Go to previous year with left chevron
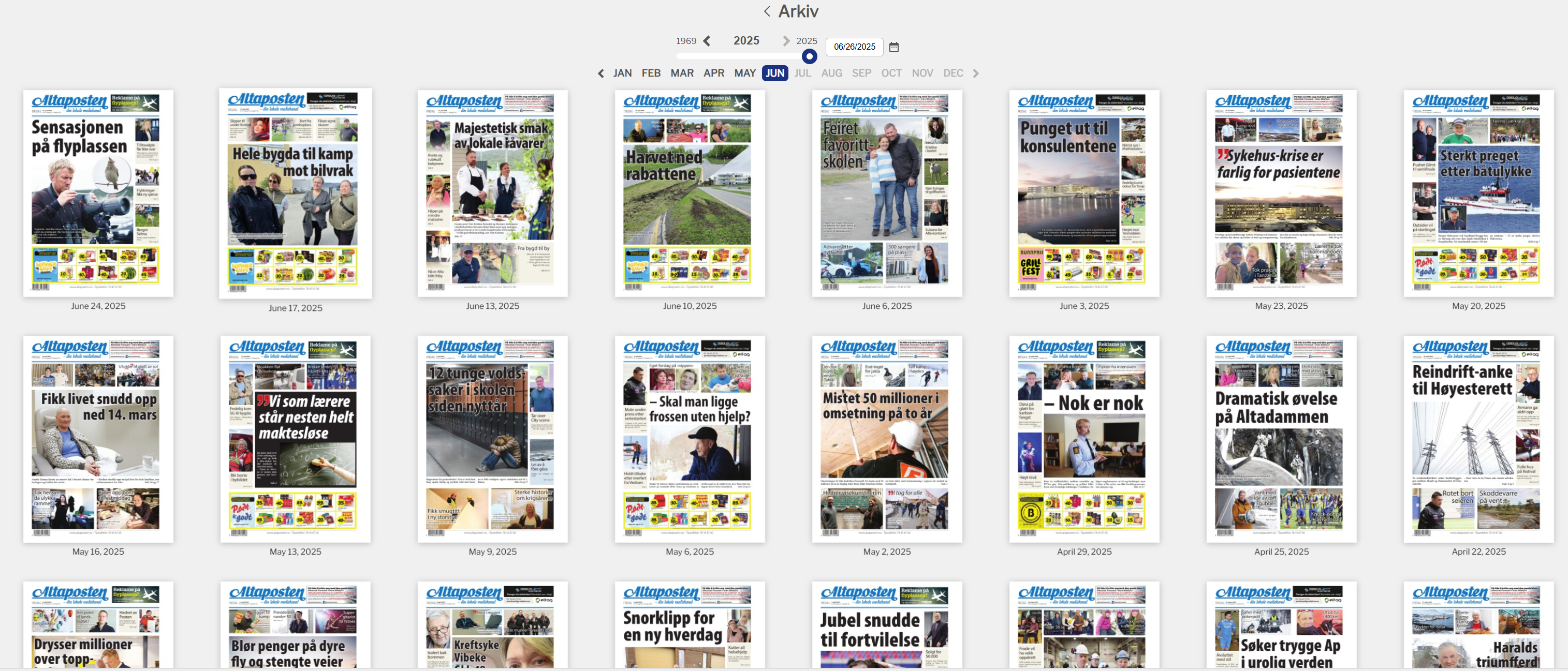 (x=707, y=41)
